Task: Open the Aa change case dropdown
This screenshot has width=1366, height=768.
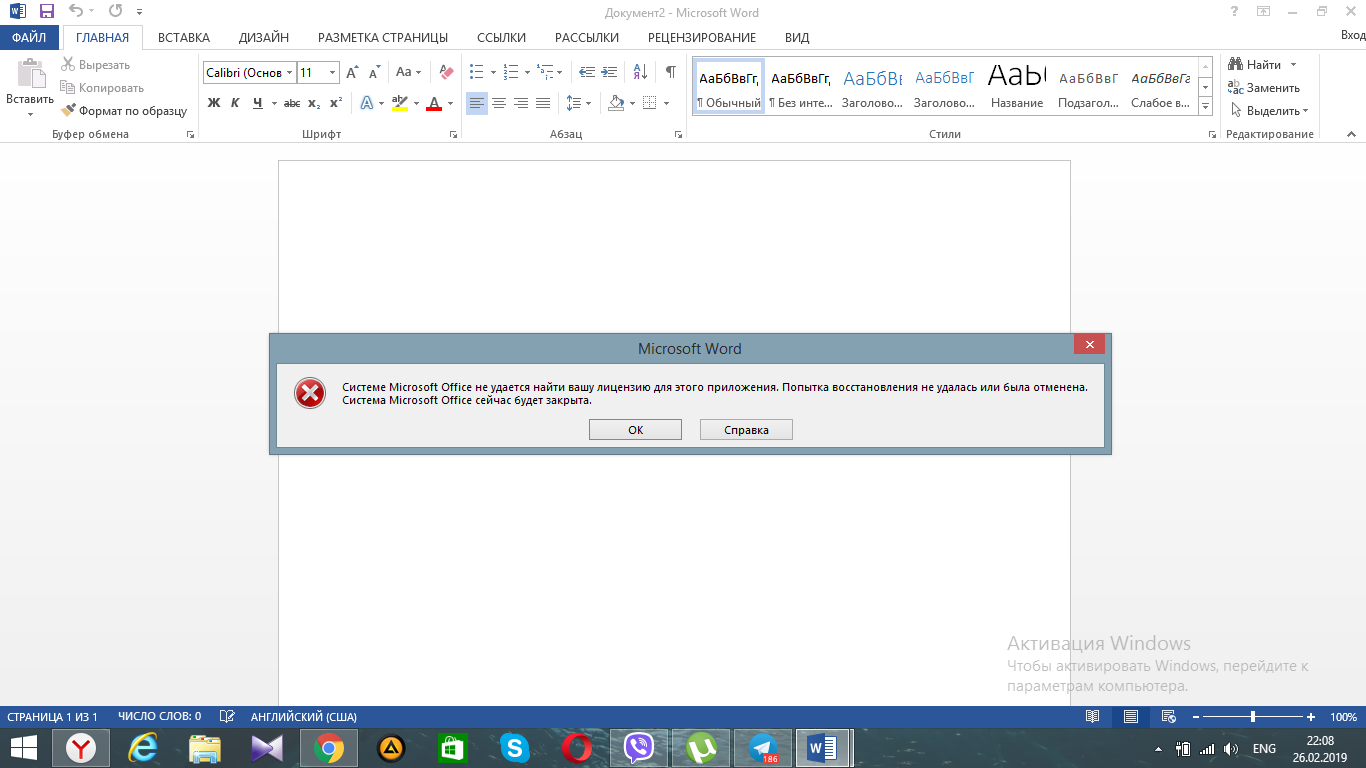Action: point(407,72)
